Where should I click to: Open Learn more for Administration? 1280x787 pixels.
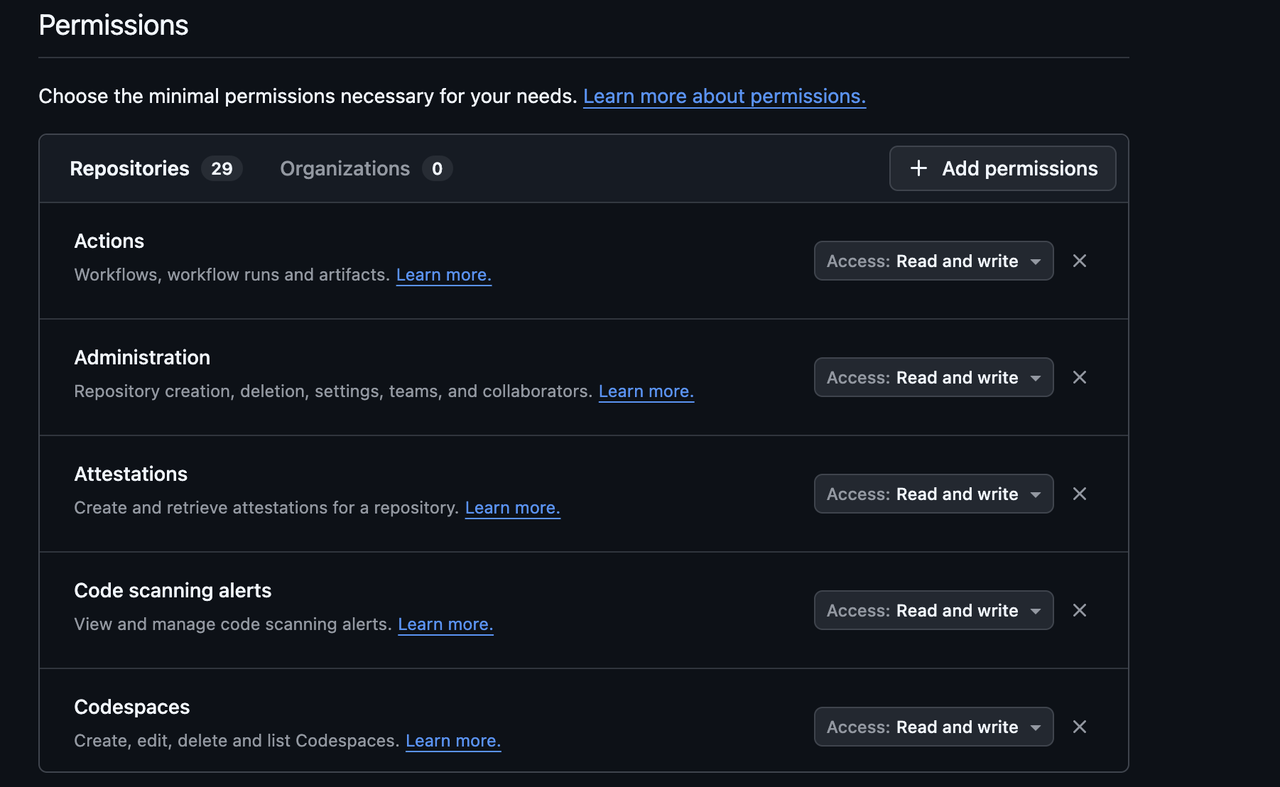pyautogui.click(x=645, y=391)
